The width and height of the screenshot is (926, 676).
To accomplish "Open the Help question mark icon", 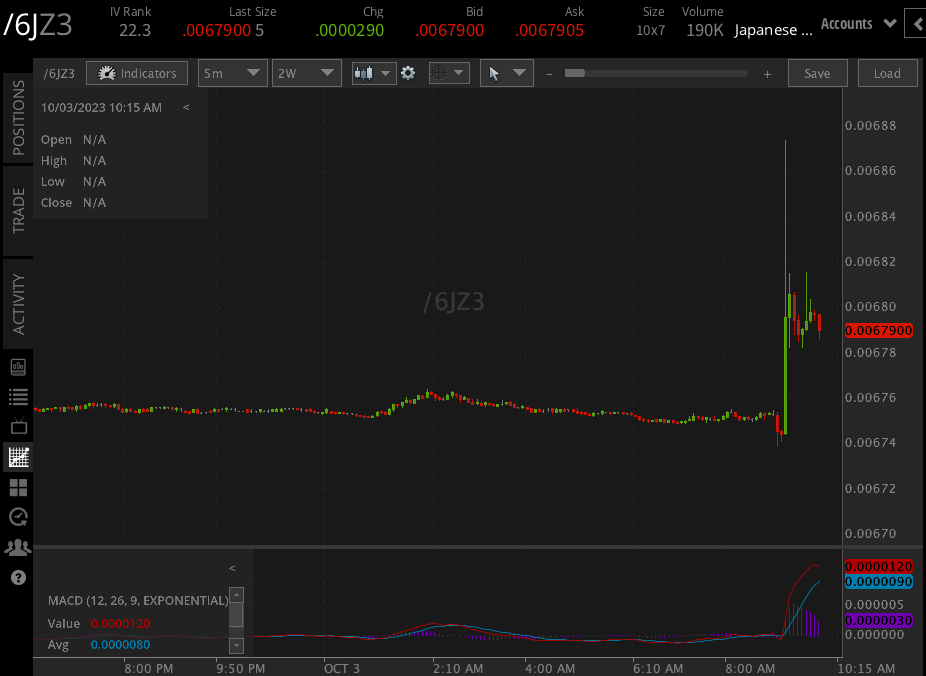I will (x=17, y=577).
